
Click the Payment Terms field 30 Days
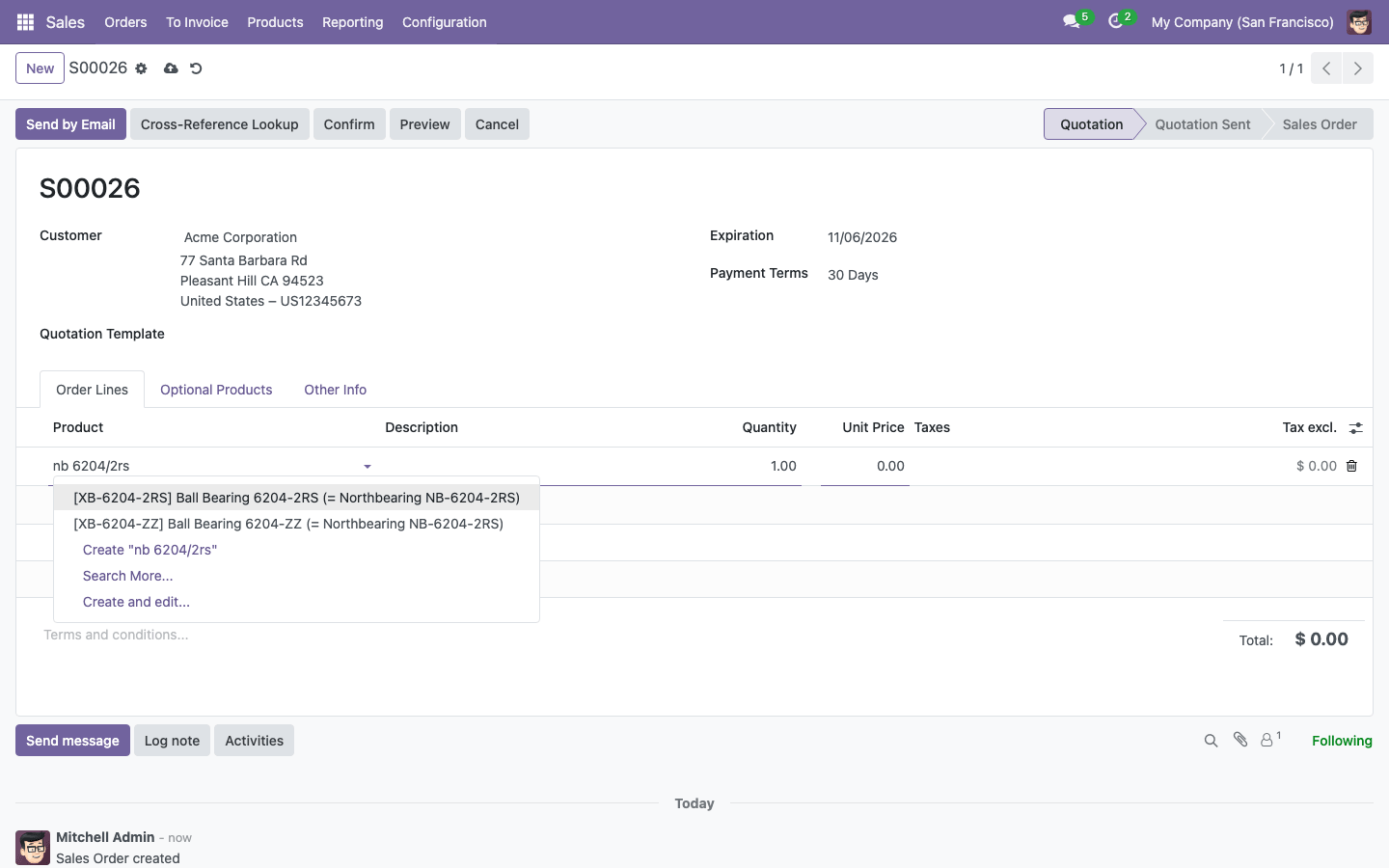click(853, 275)
